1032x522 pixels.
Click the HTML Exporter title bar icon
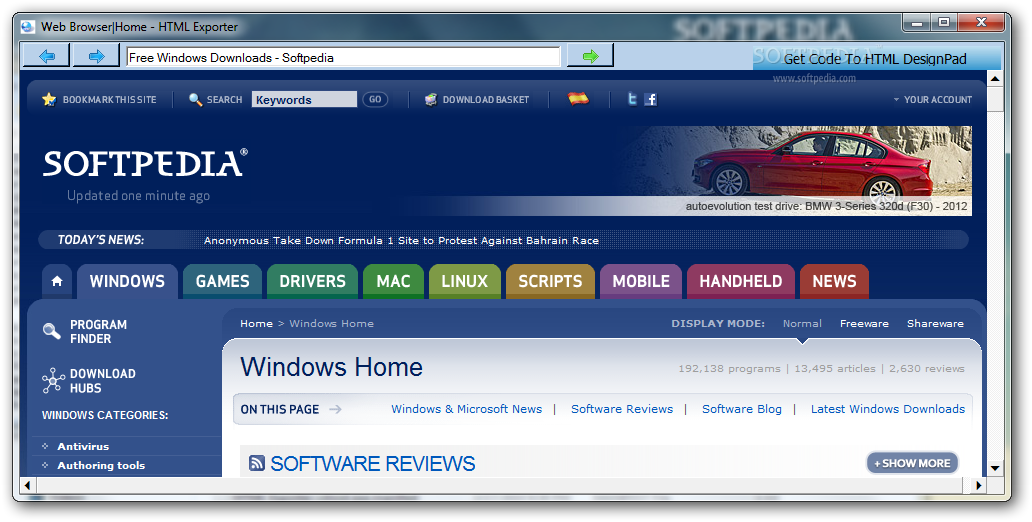(x=28, y=26)
